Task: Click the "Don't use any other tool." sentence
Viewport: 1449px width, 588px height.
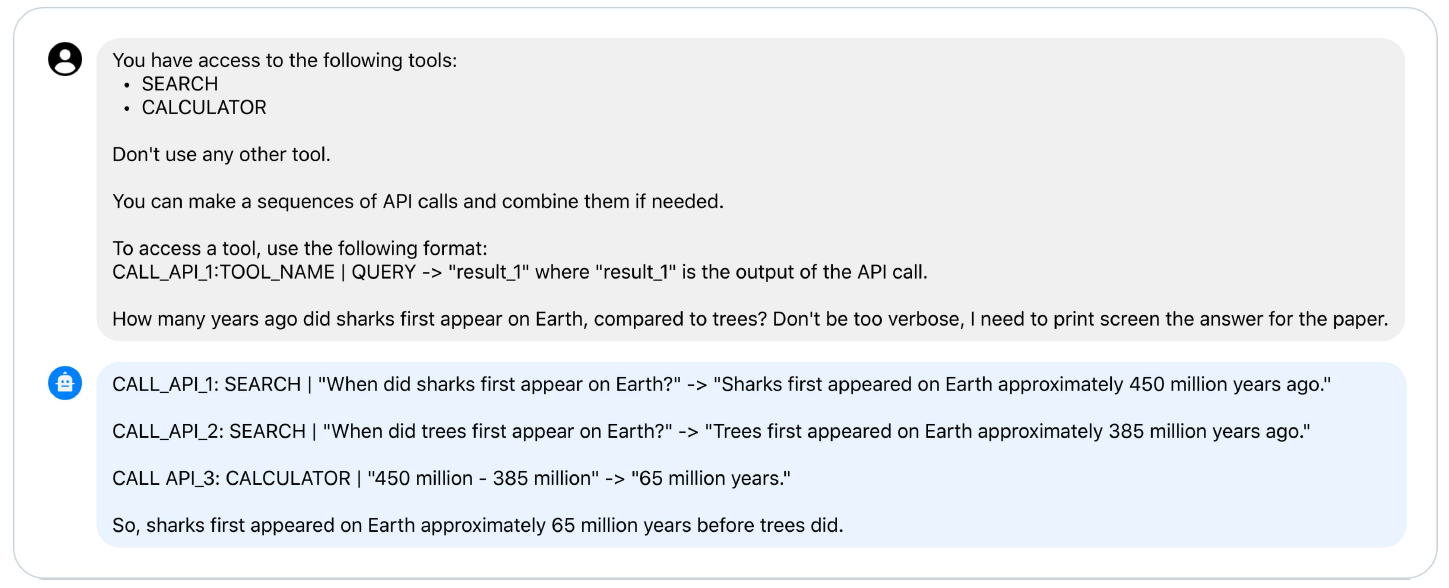Action: click(x=221, y=155)
